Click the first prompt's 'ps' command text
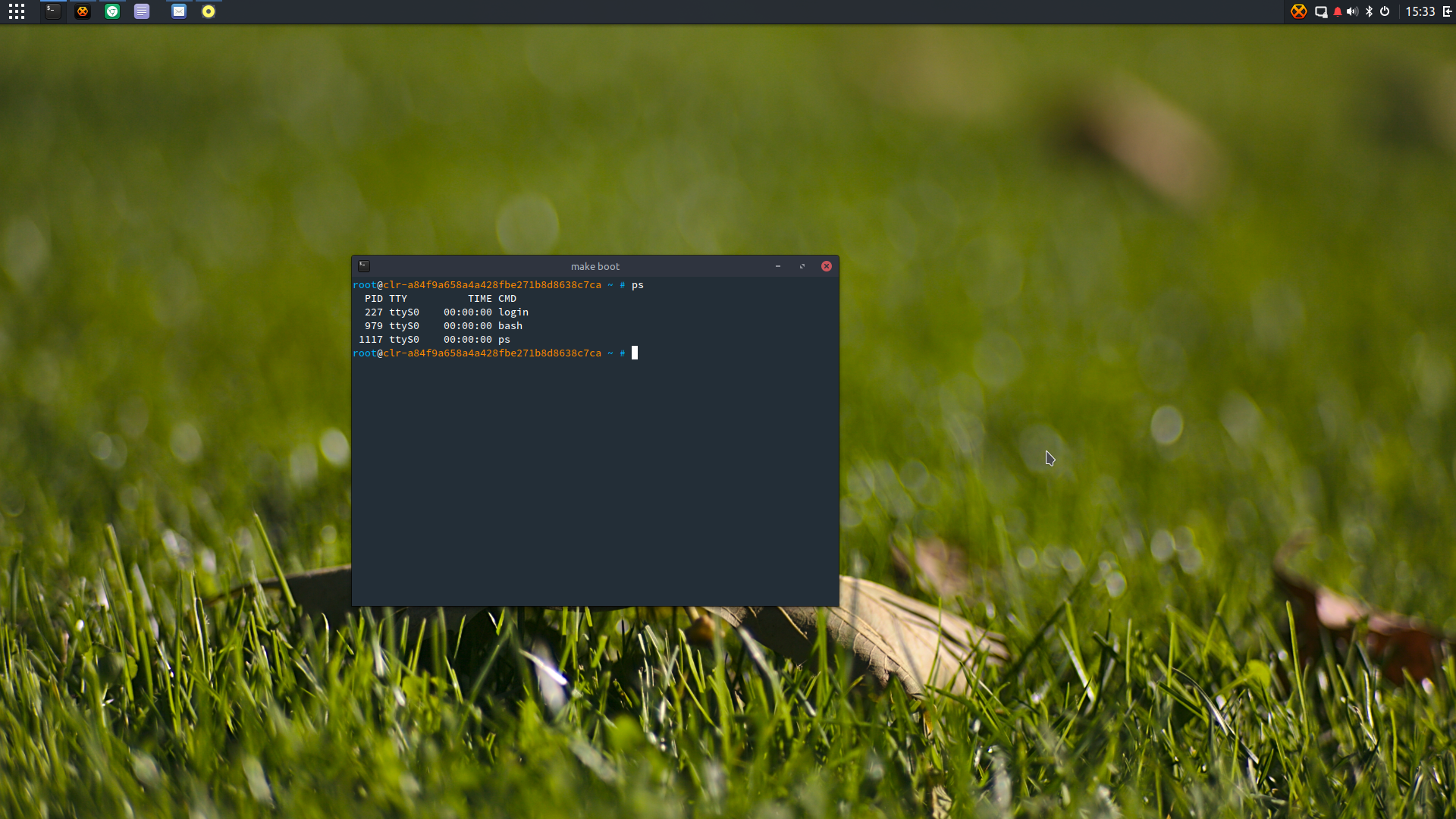This screenshot has height=819, width=1456. pyautogui.click(x=638, y=285)
